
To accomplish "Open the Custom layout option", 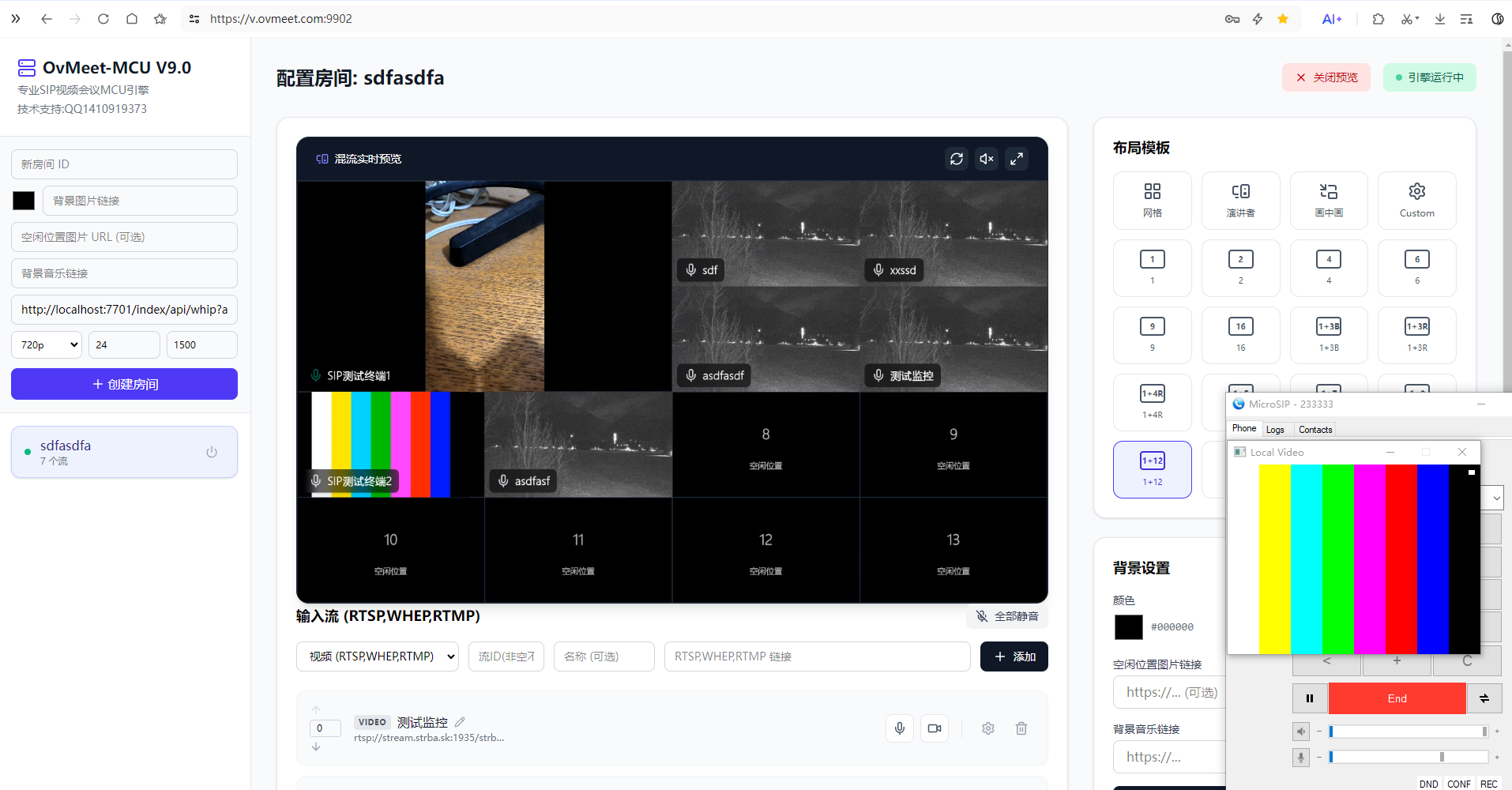I will [x=1417, y=201].
